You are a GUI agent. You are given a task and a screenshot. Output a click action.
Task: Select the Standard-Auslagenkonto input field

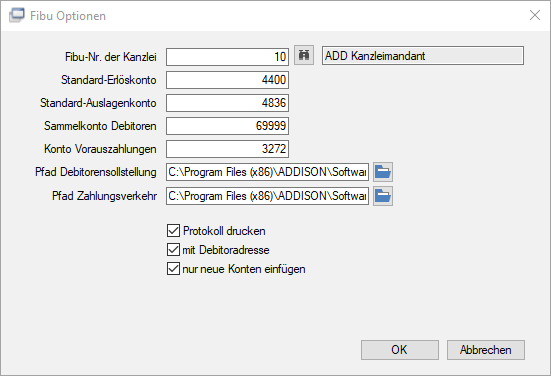227,103
